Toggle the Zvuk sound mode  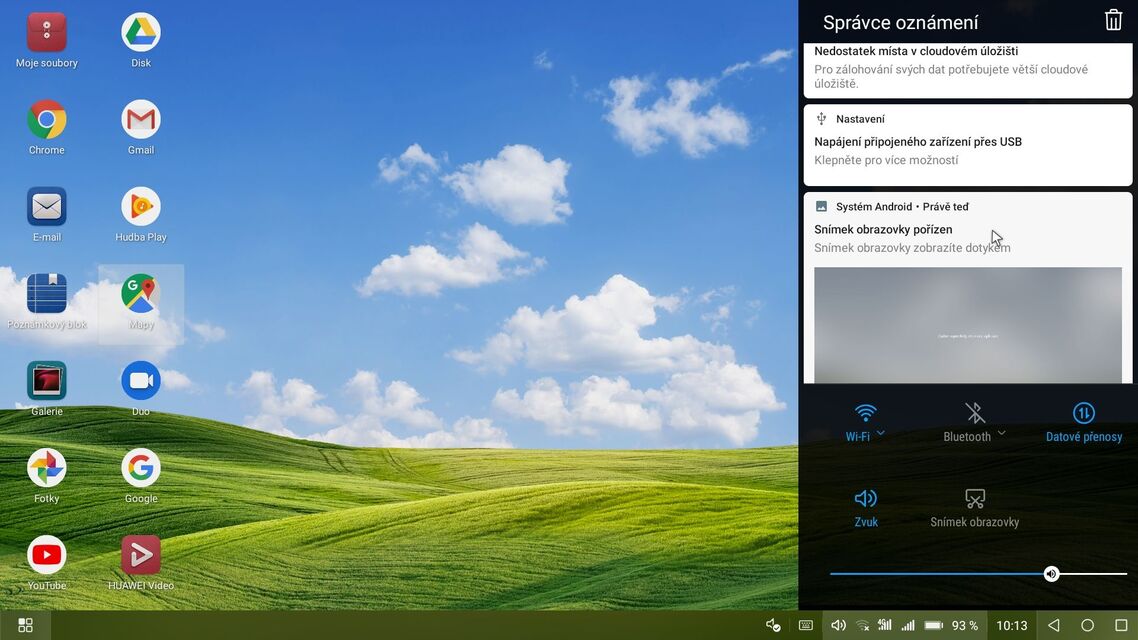(865, 499)
